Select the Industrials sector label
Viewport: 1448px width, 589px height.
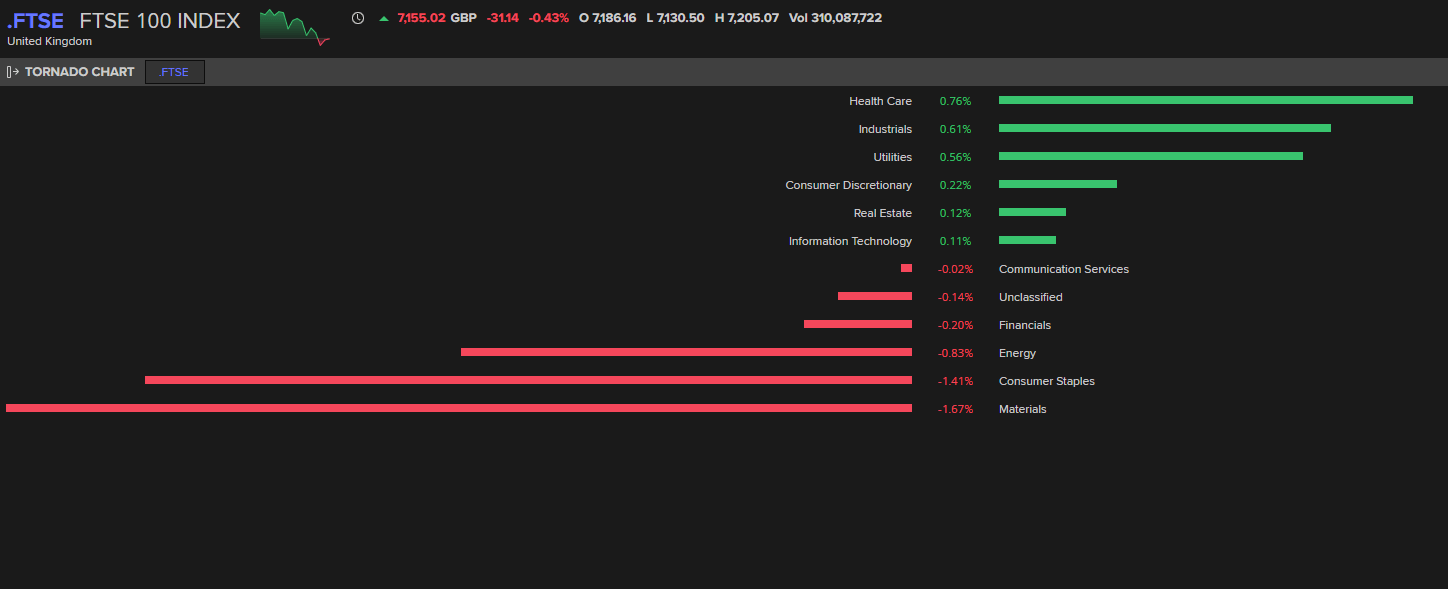coord(885,129)
